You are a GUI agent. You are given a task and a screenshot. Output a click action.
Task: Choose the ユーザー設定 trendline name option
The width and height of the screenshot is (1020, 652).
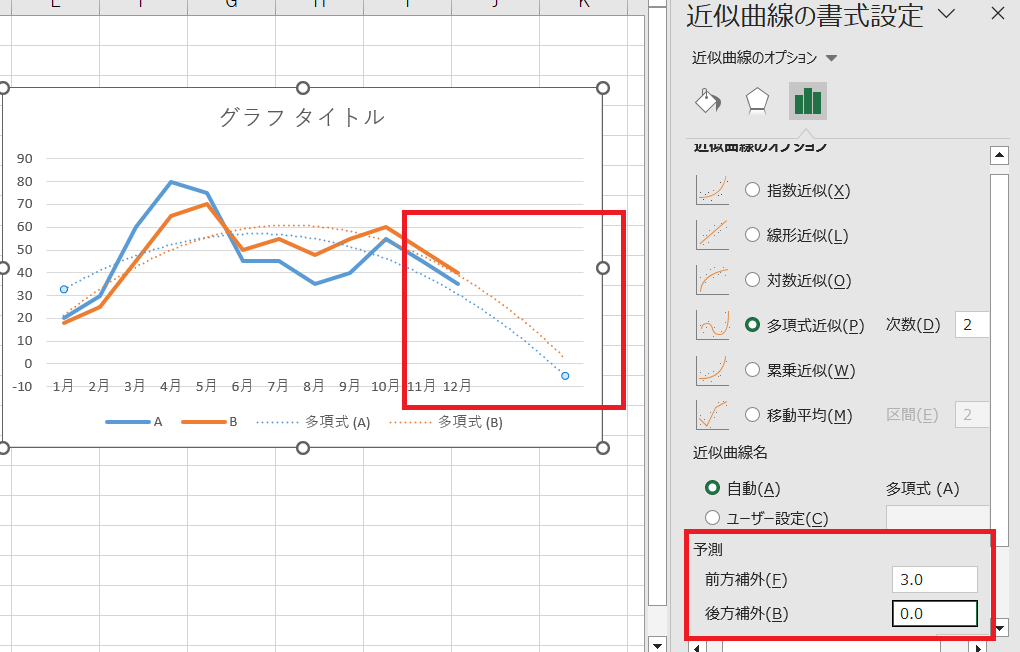click(x=713, y=518)
